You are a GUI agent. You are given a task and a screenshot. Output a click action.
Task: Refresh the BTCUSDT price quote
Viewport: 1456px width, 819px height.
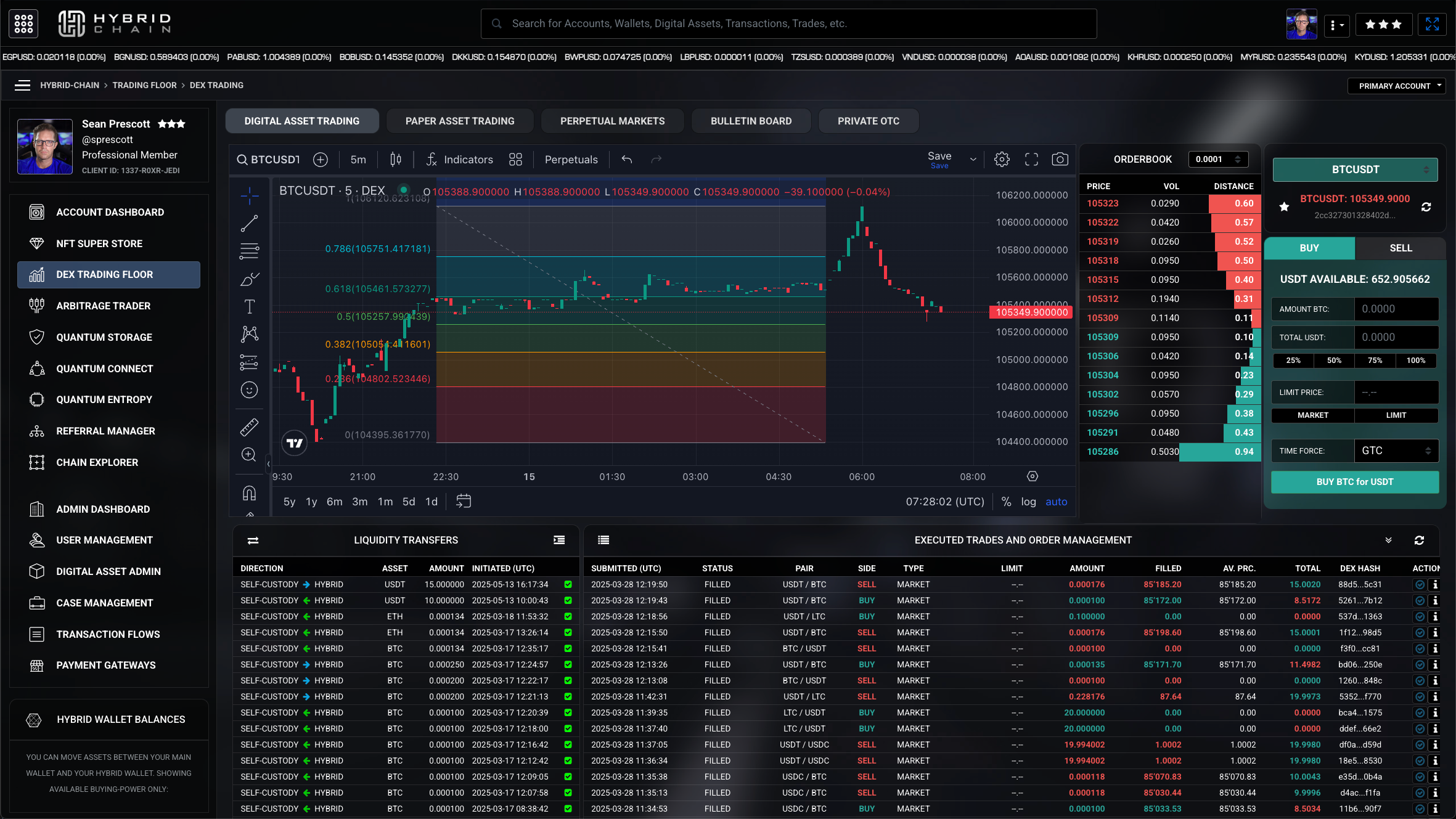pyautogui.click(x=1426, y=207)
